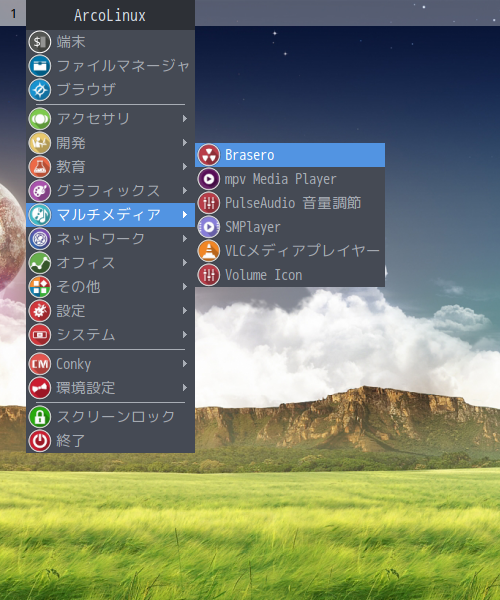Select 終了 to exit session
Image resolution: width=500 pixels, height=600 pixels.
point(110,441)
